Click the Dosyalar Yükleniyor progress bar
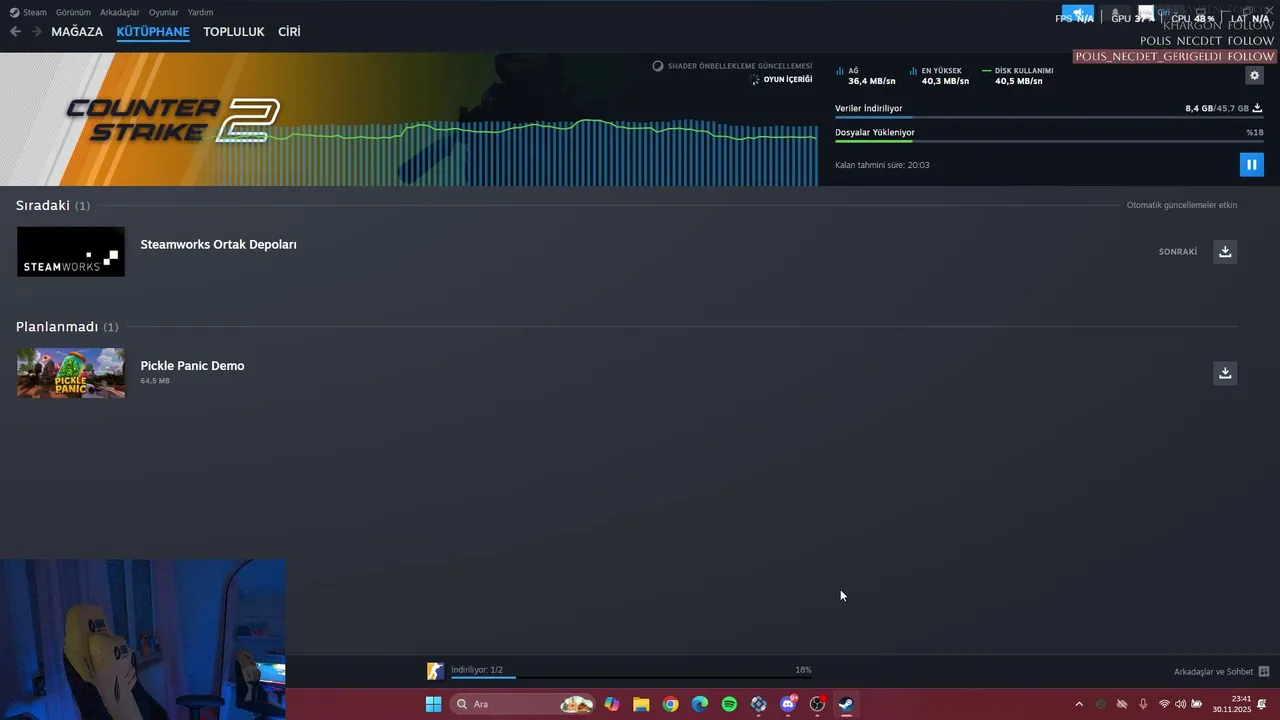Screen dimensions: 1280x720 [1049, 141]
